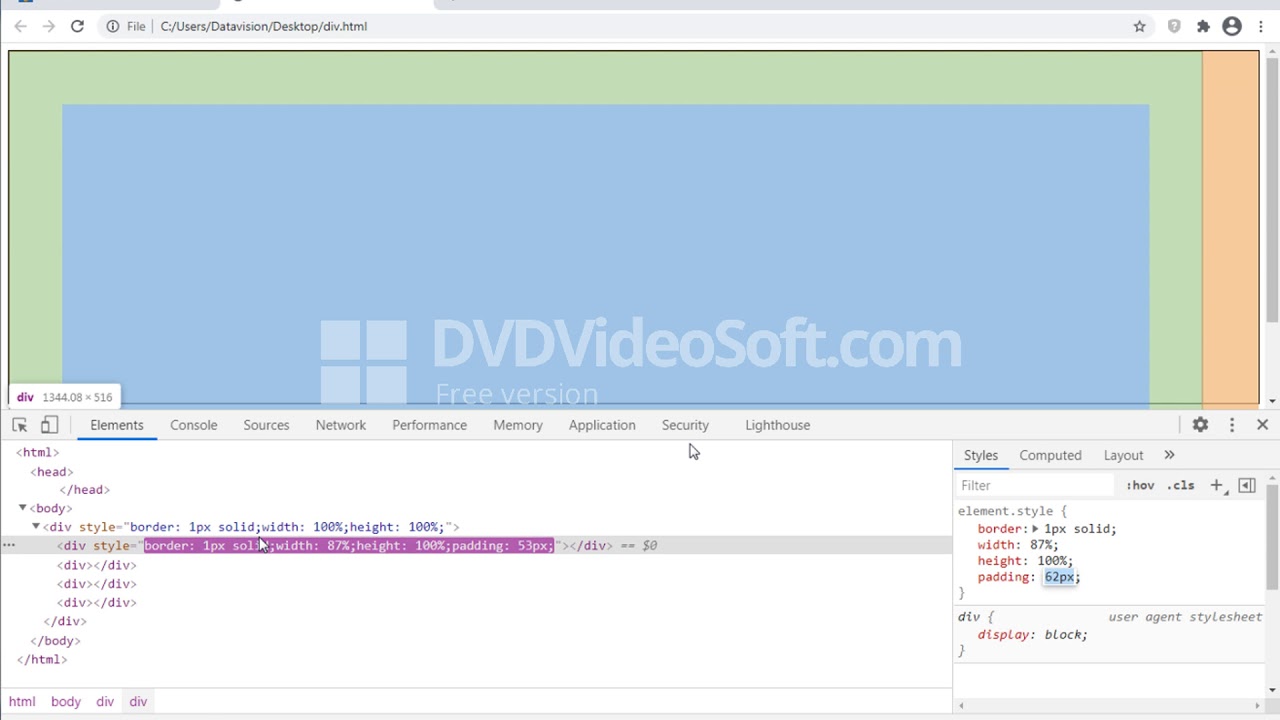Select the Styles pane tab
The height and width of the screenshot is (720, 1280).
pos(981,455)
